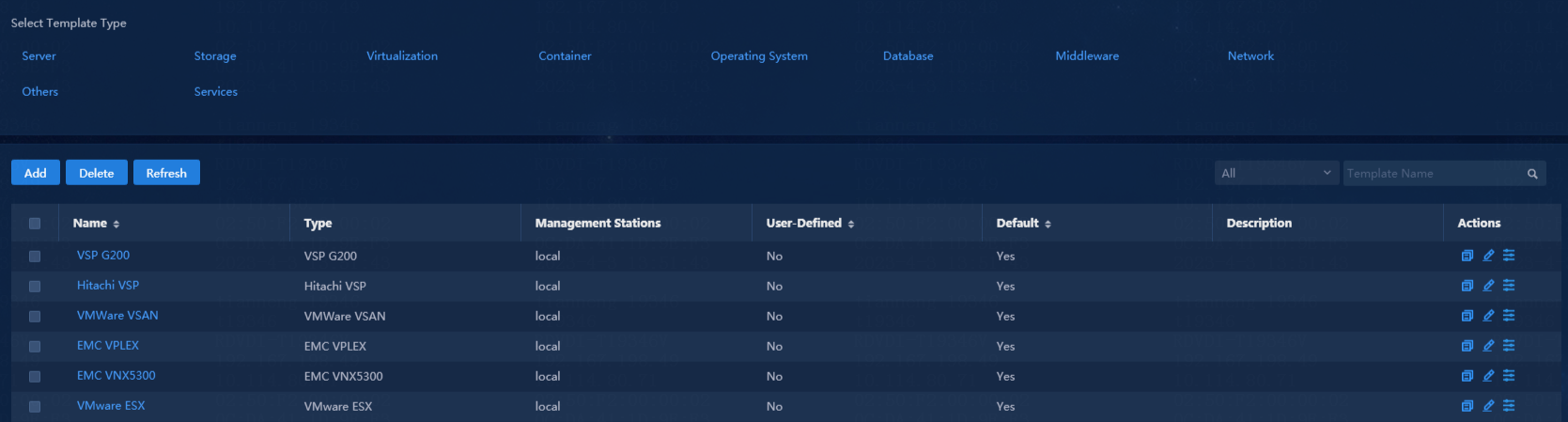Edit EMC VNX5300 using the pencil icon
The height and width of the screenshot is (422, 1568).
click(1488, 376)
